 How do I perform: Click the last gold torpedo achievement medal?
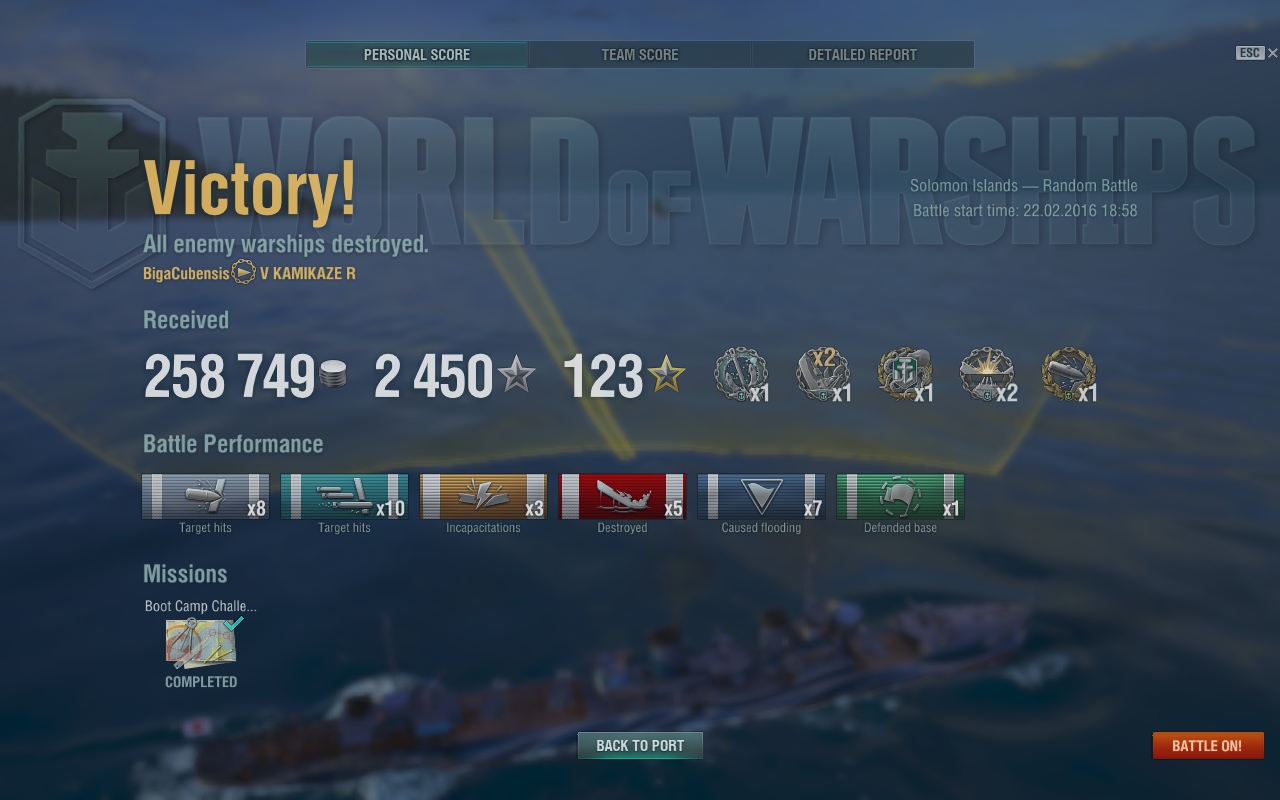(1069, 374)
